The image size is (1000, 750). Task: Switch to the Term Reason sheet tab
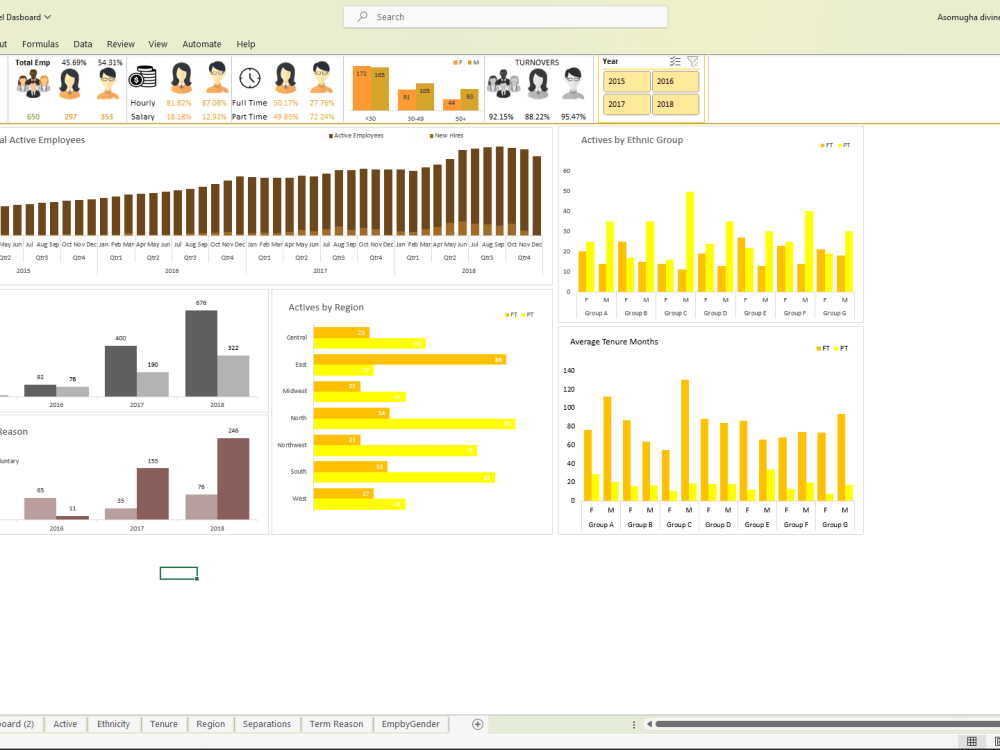point(336,724)
